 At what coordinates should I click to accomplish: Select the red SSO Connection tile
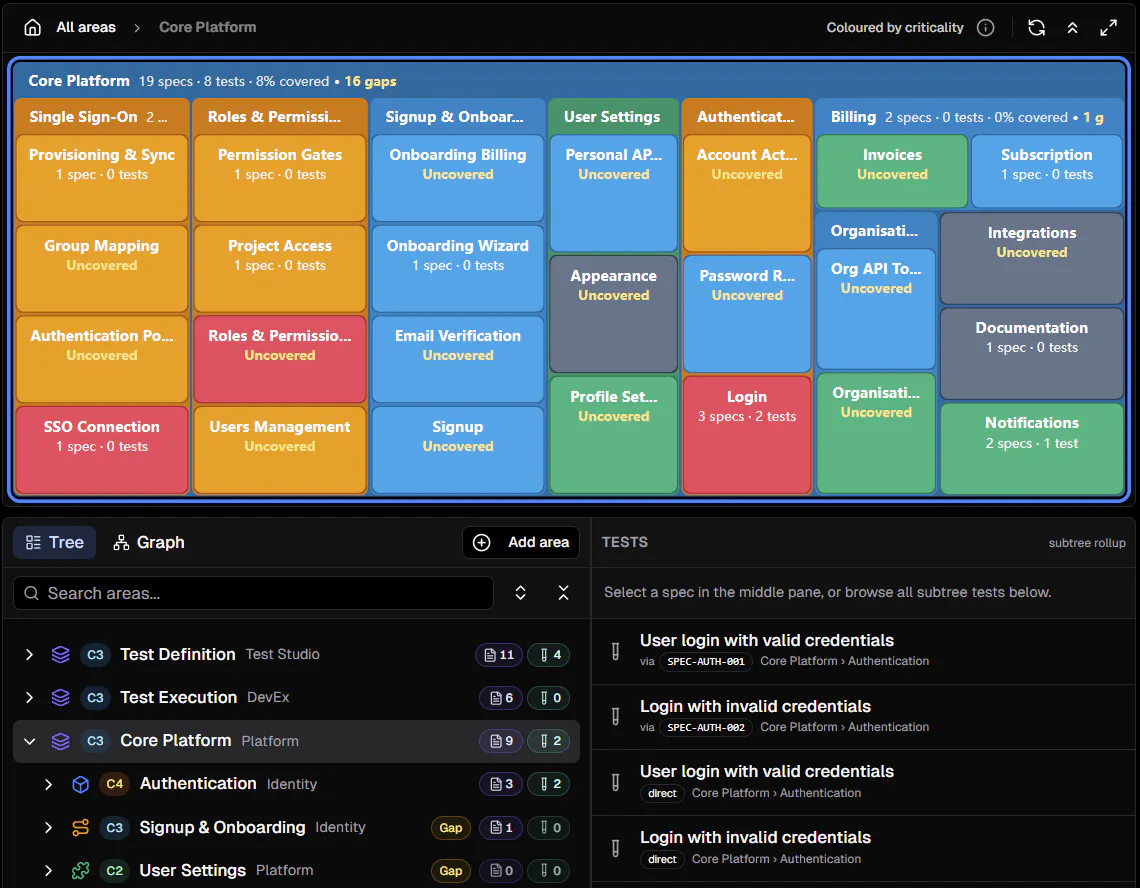102,449
